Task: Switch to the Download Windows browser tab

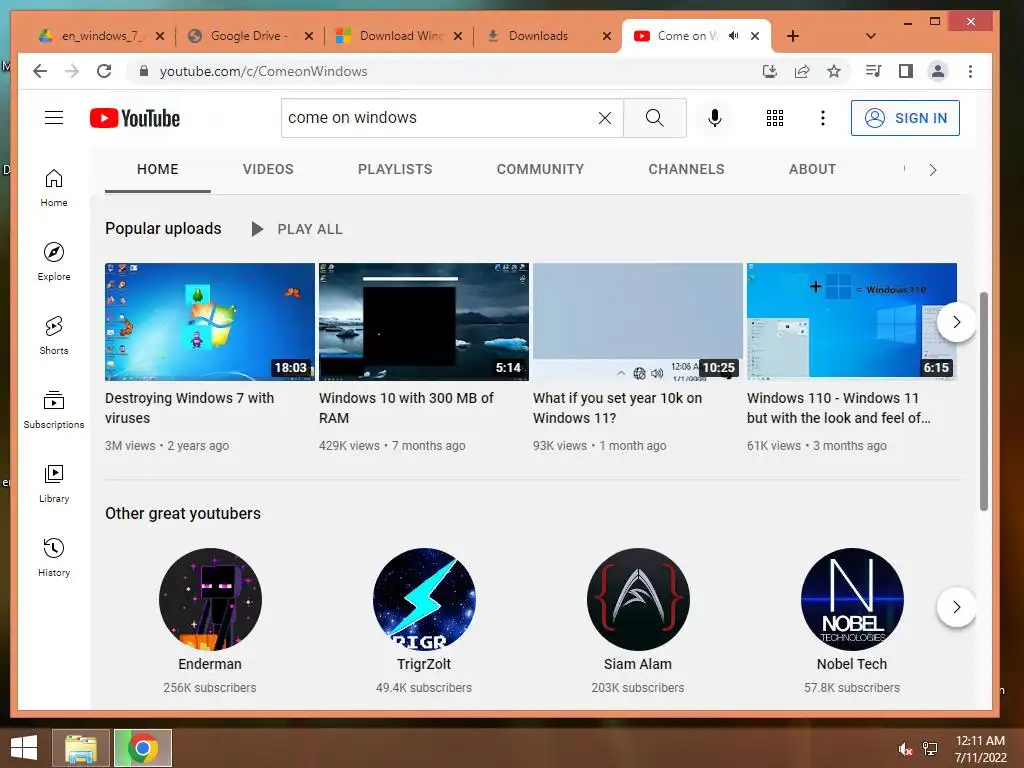Action: [398, 36]
